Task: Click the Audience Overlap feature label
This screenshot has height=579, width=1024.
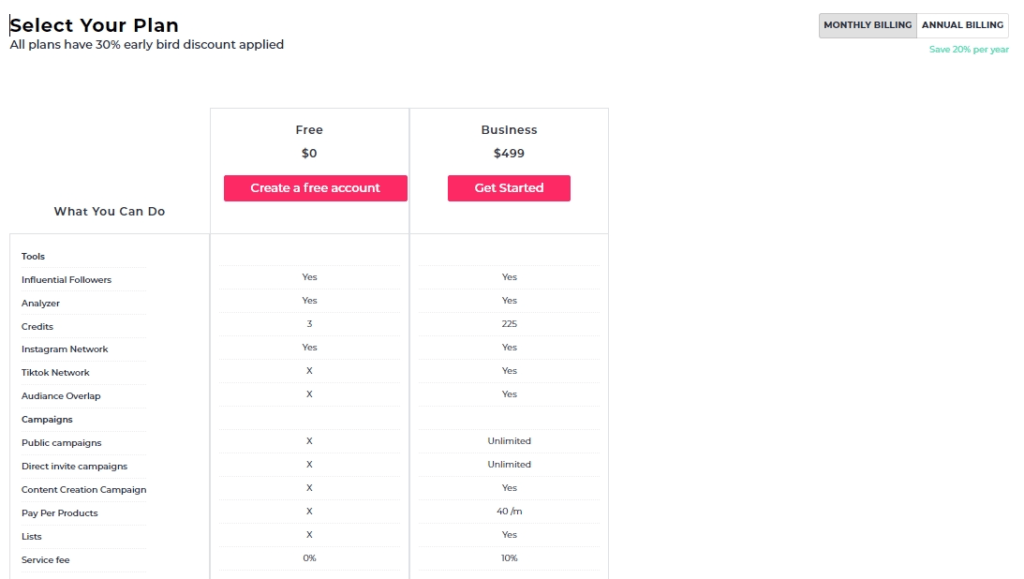Action: 61,396
